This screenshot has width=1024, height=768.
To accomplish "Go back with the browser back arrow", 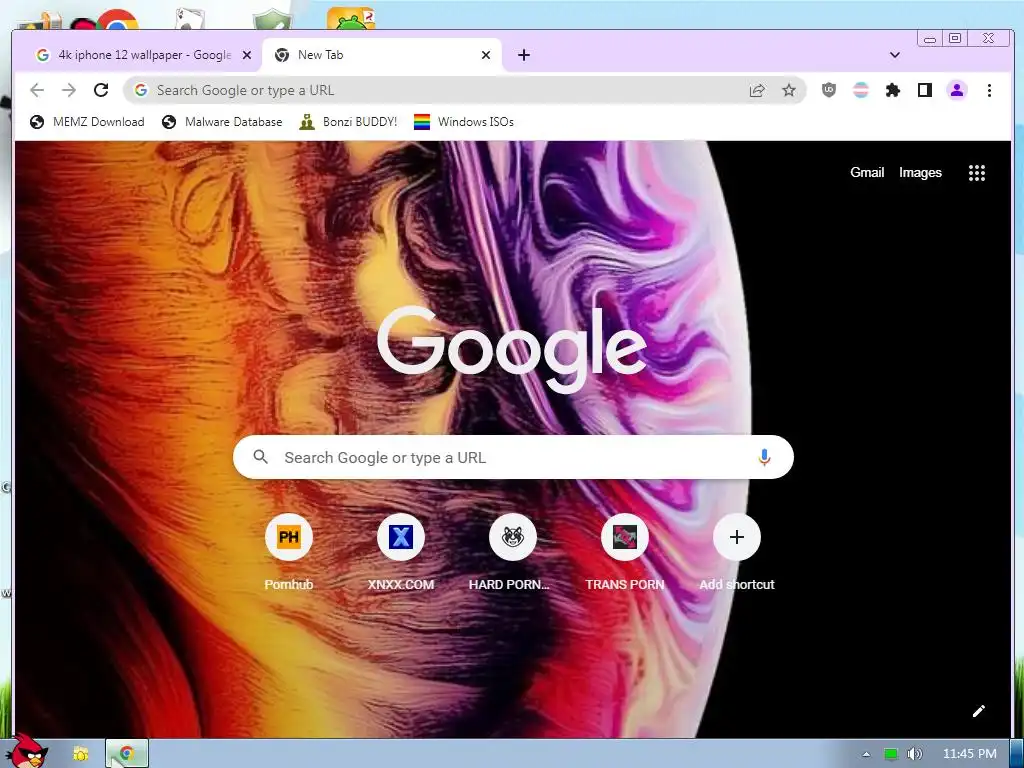I will 37,90.
